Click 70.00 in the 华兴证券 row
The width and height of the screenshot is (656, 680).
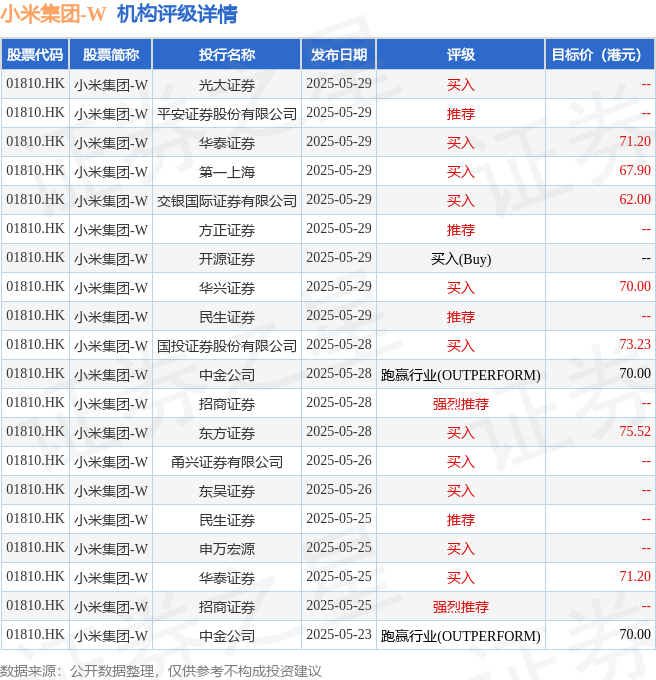(635, 286)
